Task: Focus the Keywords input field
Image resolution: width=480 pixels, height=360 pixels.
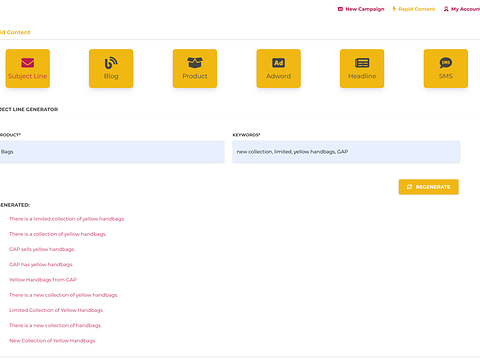Action: (x=346, y=152)
